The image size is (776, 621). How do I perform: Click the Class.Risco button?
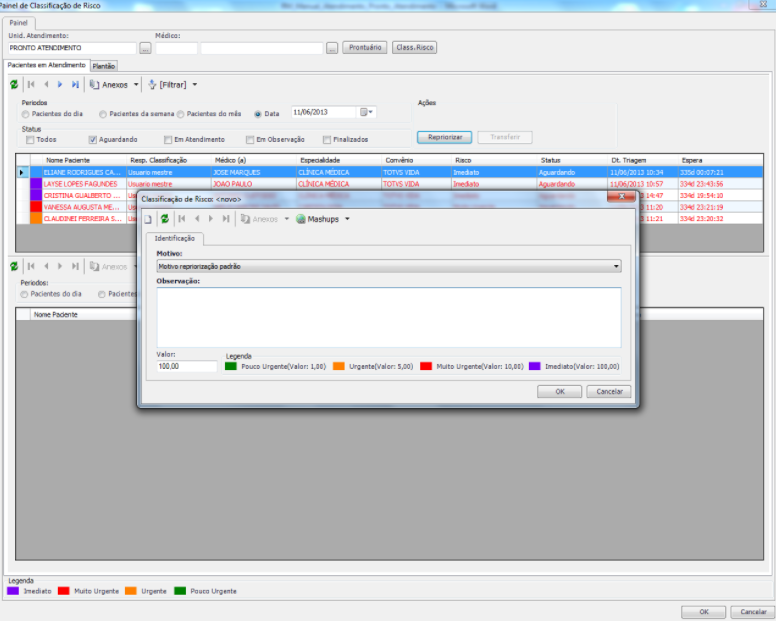click(x=415, y=48)
